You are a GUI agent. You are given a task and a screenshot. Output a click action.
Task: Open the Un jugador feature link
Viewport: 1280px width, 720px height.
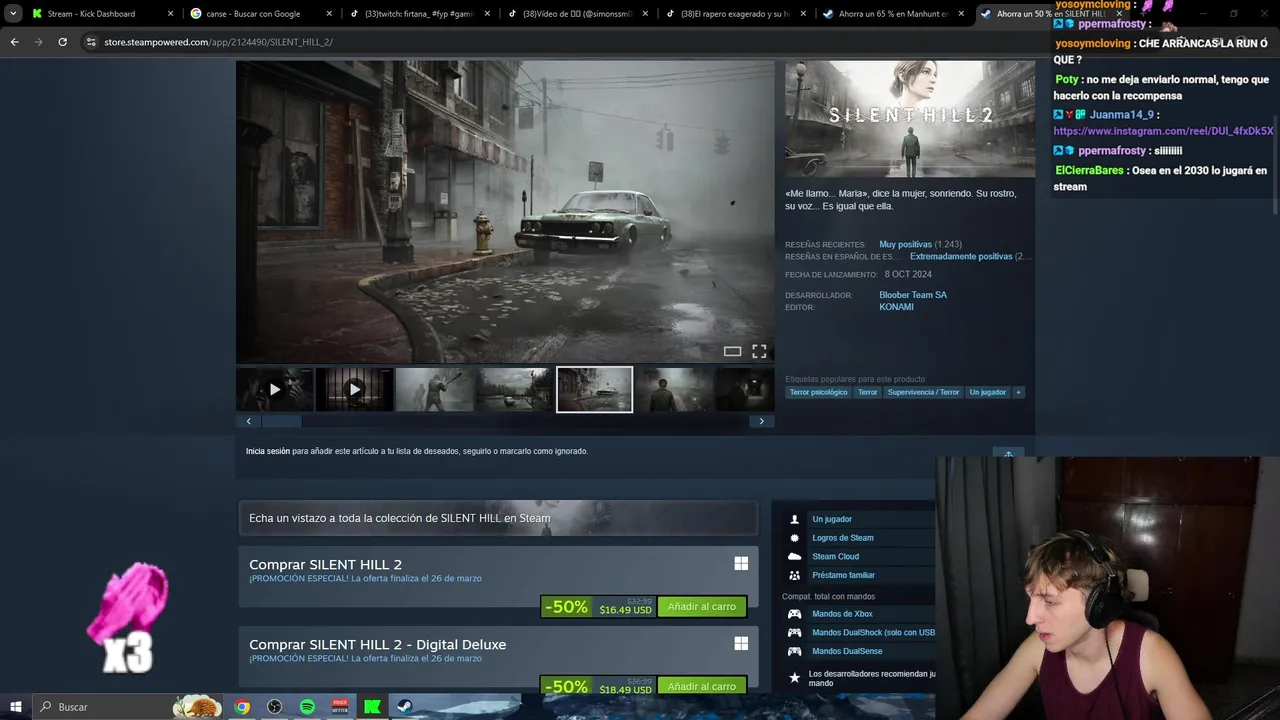[x=832, y=519]
